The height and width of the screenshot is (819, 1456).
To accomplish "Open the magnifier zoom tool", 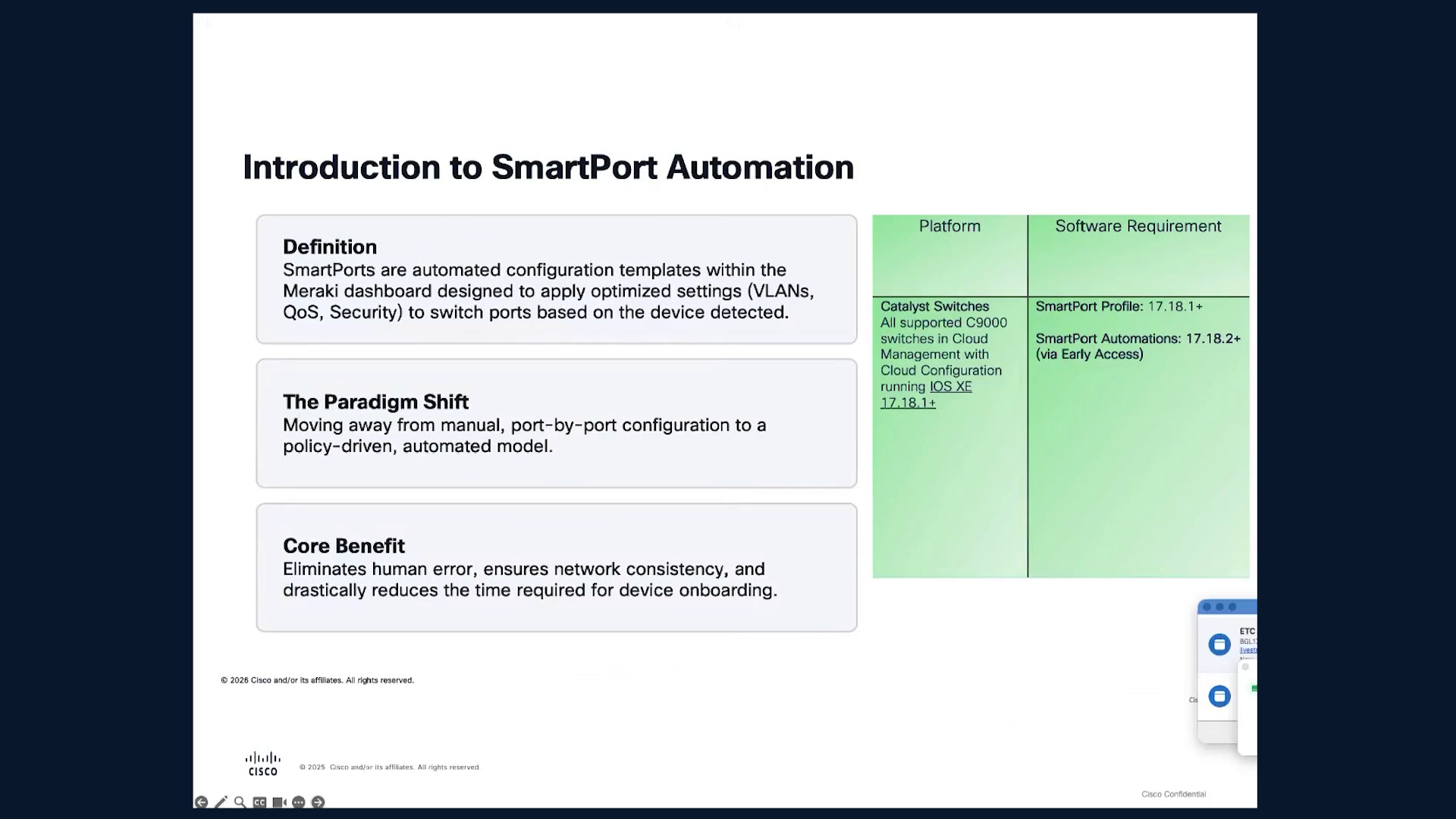I will click(240, 802).
